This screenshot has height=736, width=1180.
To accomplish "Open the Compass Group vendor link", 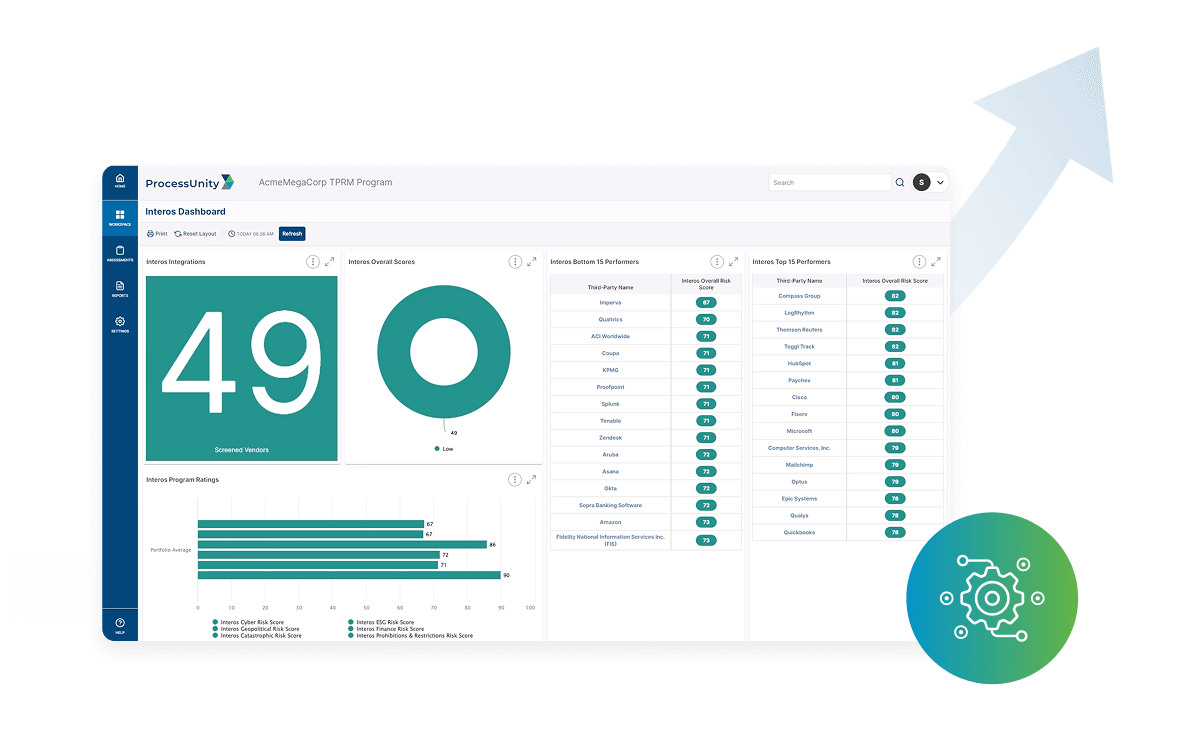I will (799, 296).
